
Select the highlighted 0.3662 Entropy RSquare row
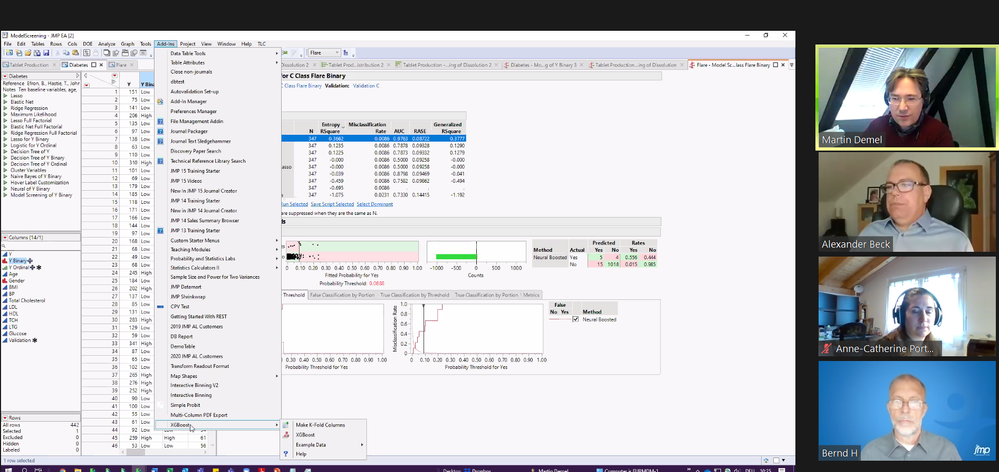(373, 138)
